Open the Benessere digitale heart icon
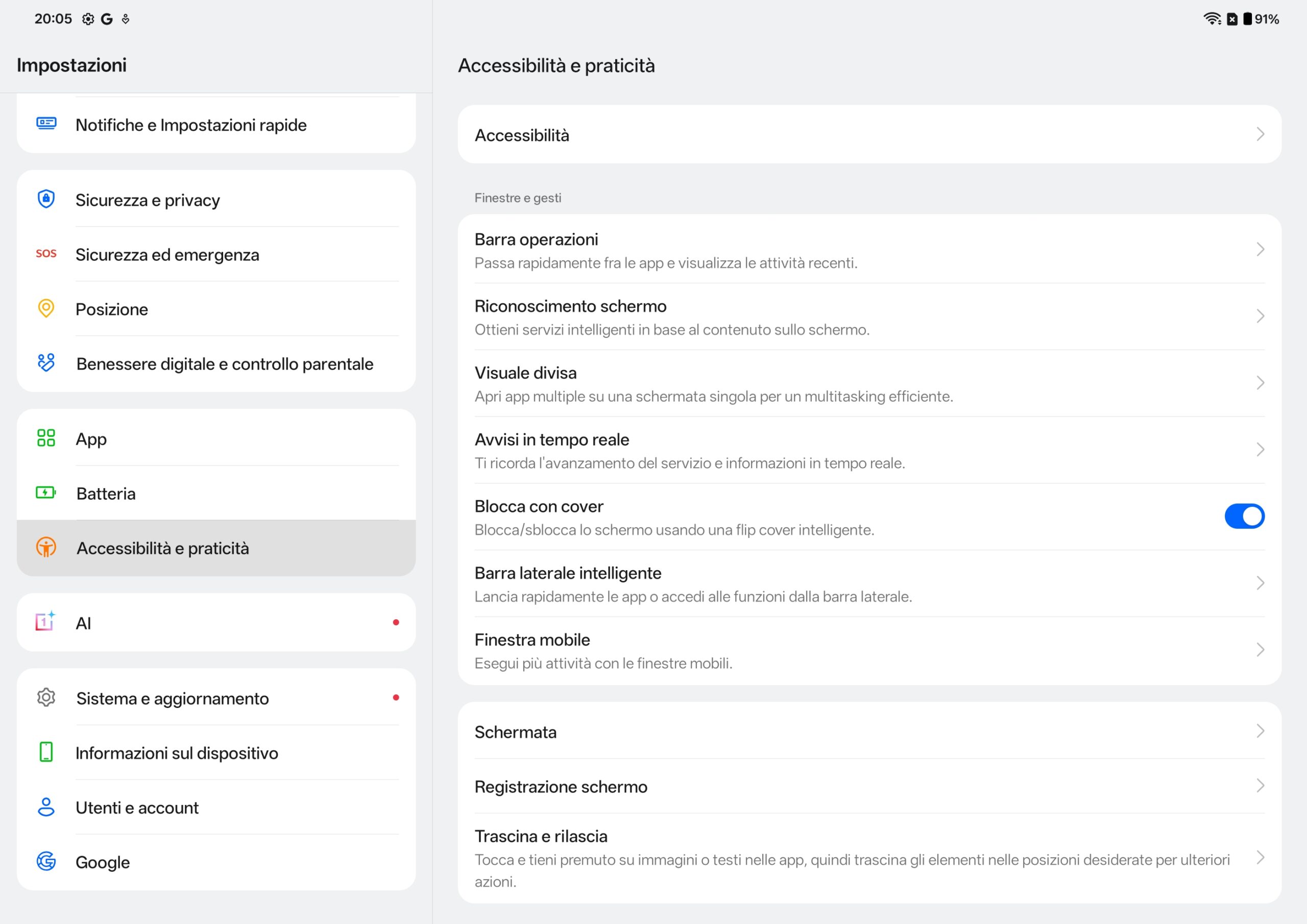Screen dimensions: 1307x924 46,362
